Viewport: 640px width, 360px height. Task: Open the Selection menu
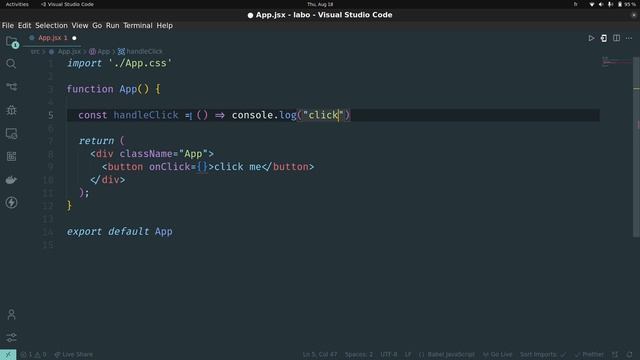coord(51,25)
